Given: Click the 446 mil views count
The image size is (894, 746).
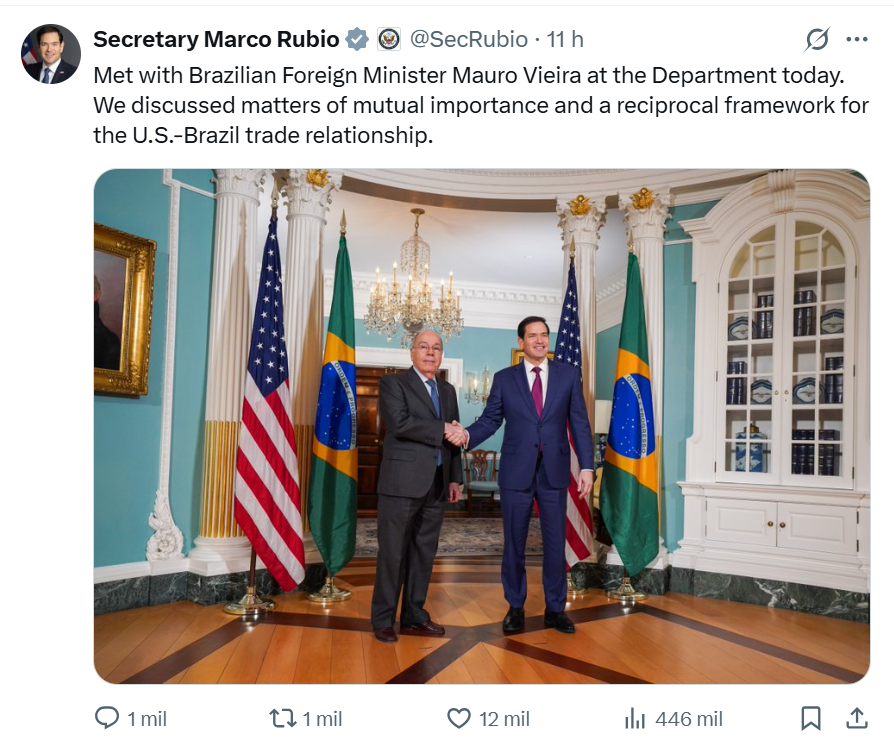Looking at the screenshot, I should [689, 718].
